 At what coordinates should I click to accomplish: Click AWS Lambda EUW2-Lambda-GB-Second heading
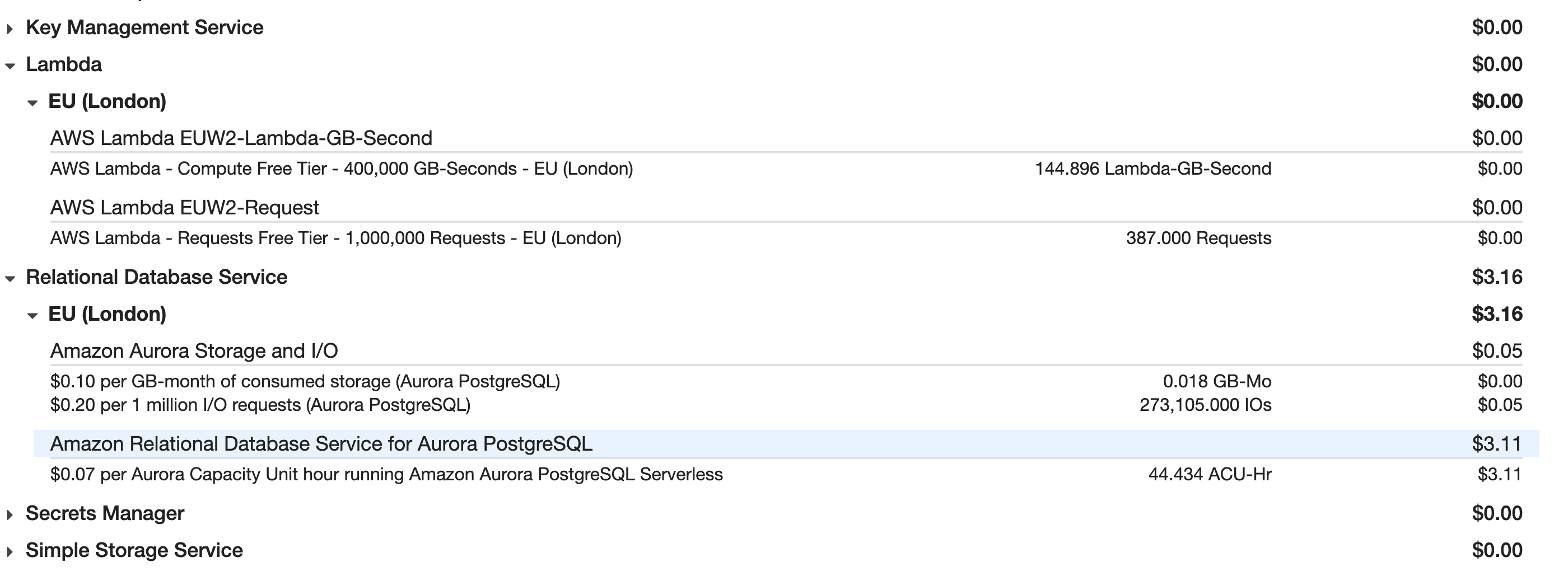pos(241,138)
